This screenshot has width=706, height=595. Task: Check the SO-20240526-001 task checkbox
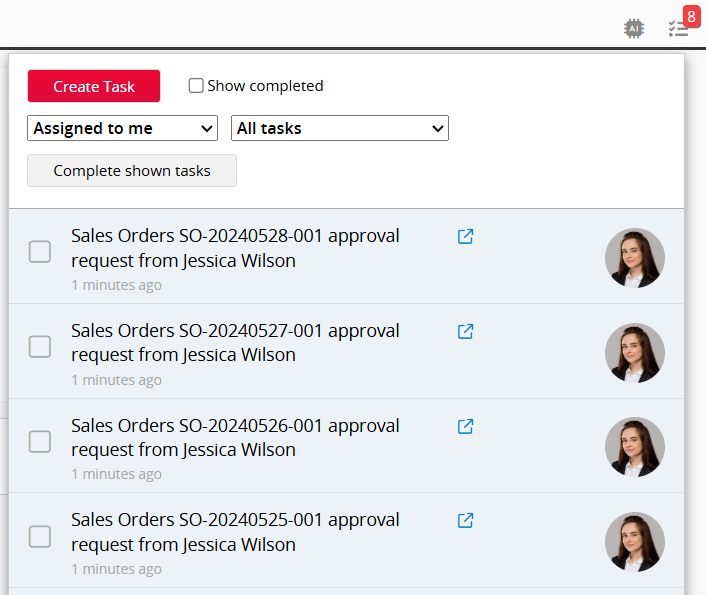point(40,442)
